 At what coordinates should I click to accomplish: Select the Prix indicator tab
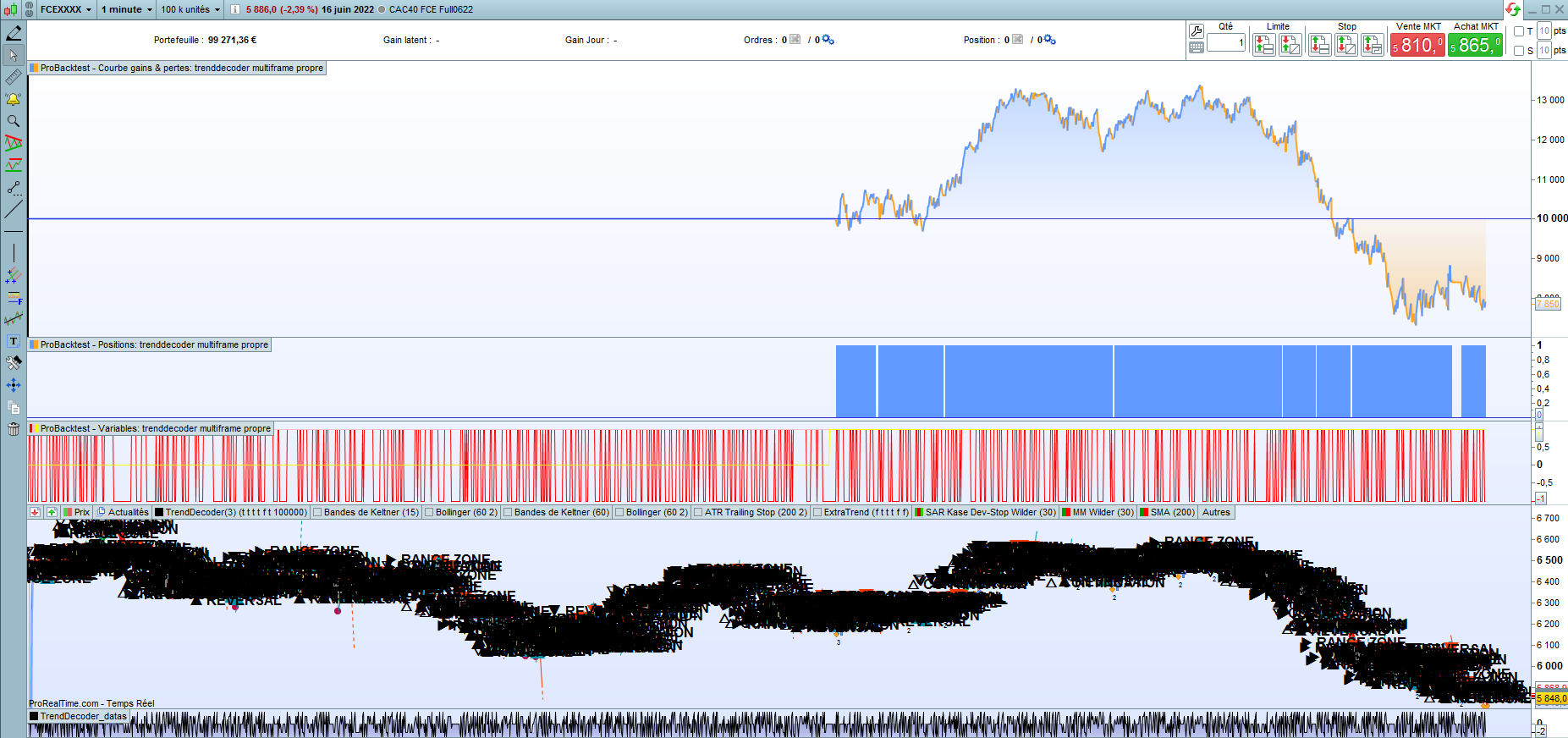tap(77, 512)
